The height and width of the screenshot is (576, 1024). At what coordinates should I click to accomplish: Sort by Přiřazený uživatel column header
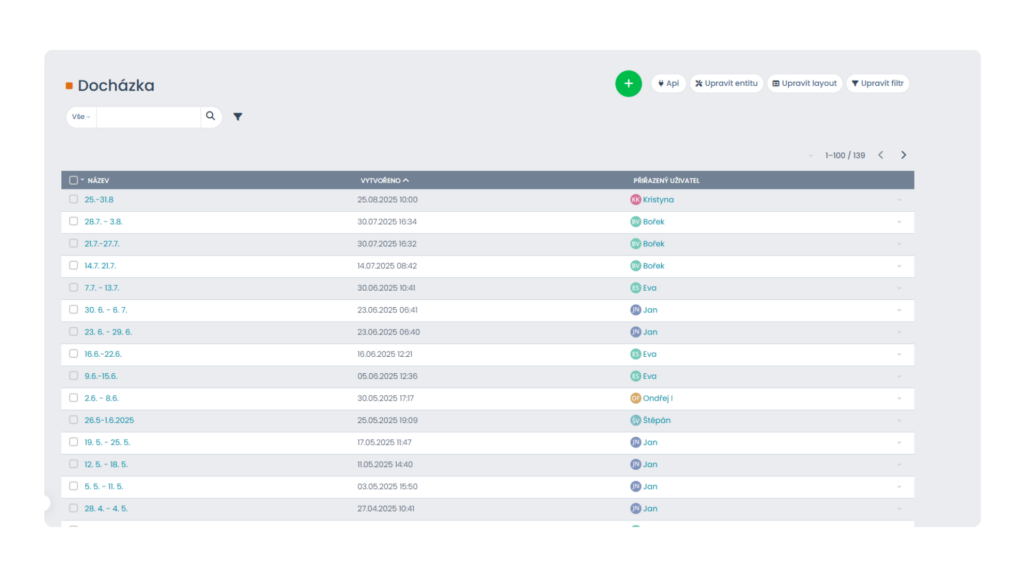coord(666,181)
